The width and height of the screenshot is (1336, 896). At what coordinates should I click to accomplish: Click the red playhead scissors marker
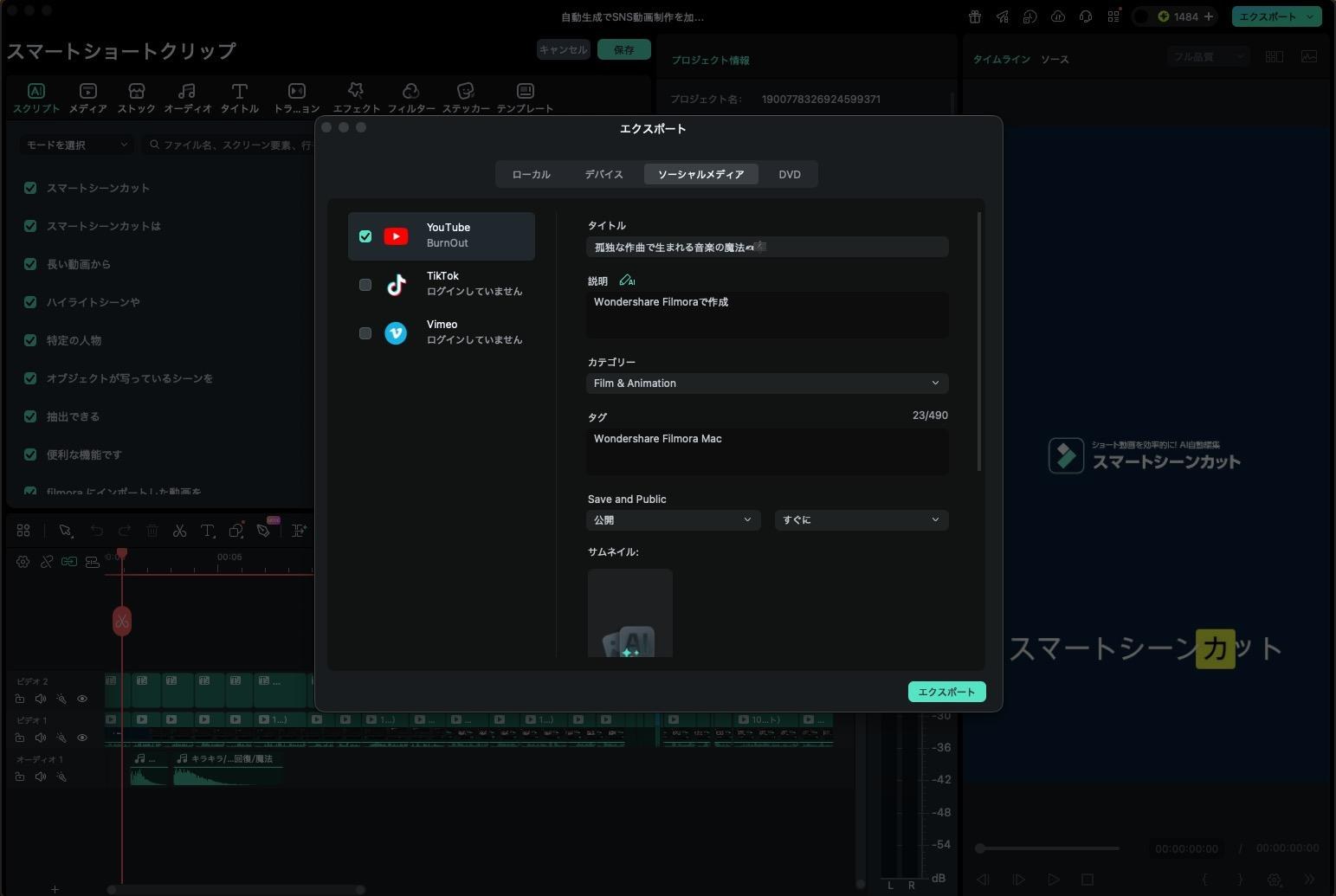(122, 621)
